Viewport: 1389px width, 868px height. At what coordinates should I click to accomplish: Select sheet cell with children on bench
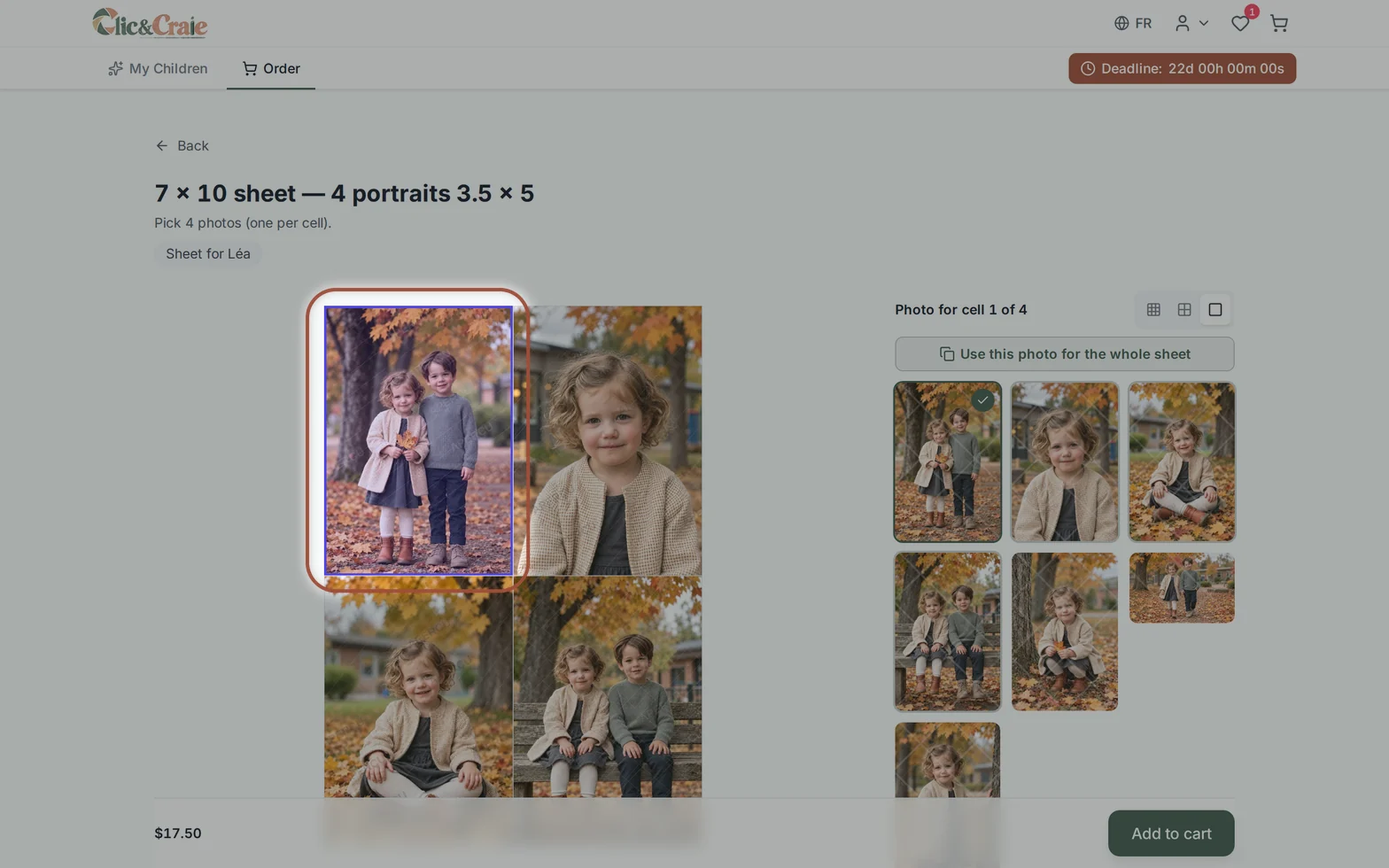click(608, 687)
